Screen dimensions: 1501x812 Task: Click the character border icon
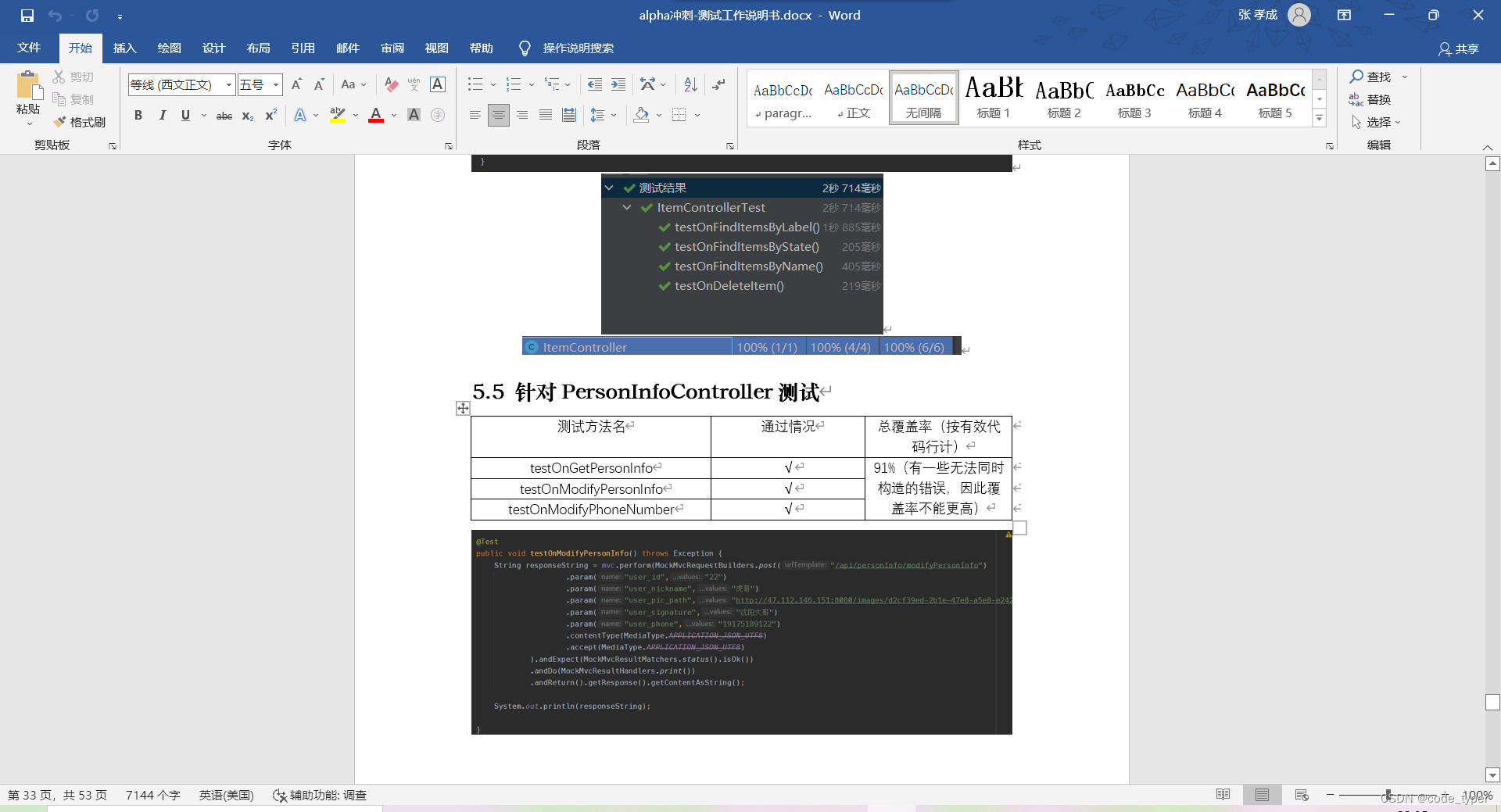[438, 84]
